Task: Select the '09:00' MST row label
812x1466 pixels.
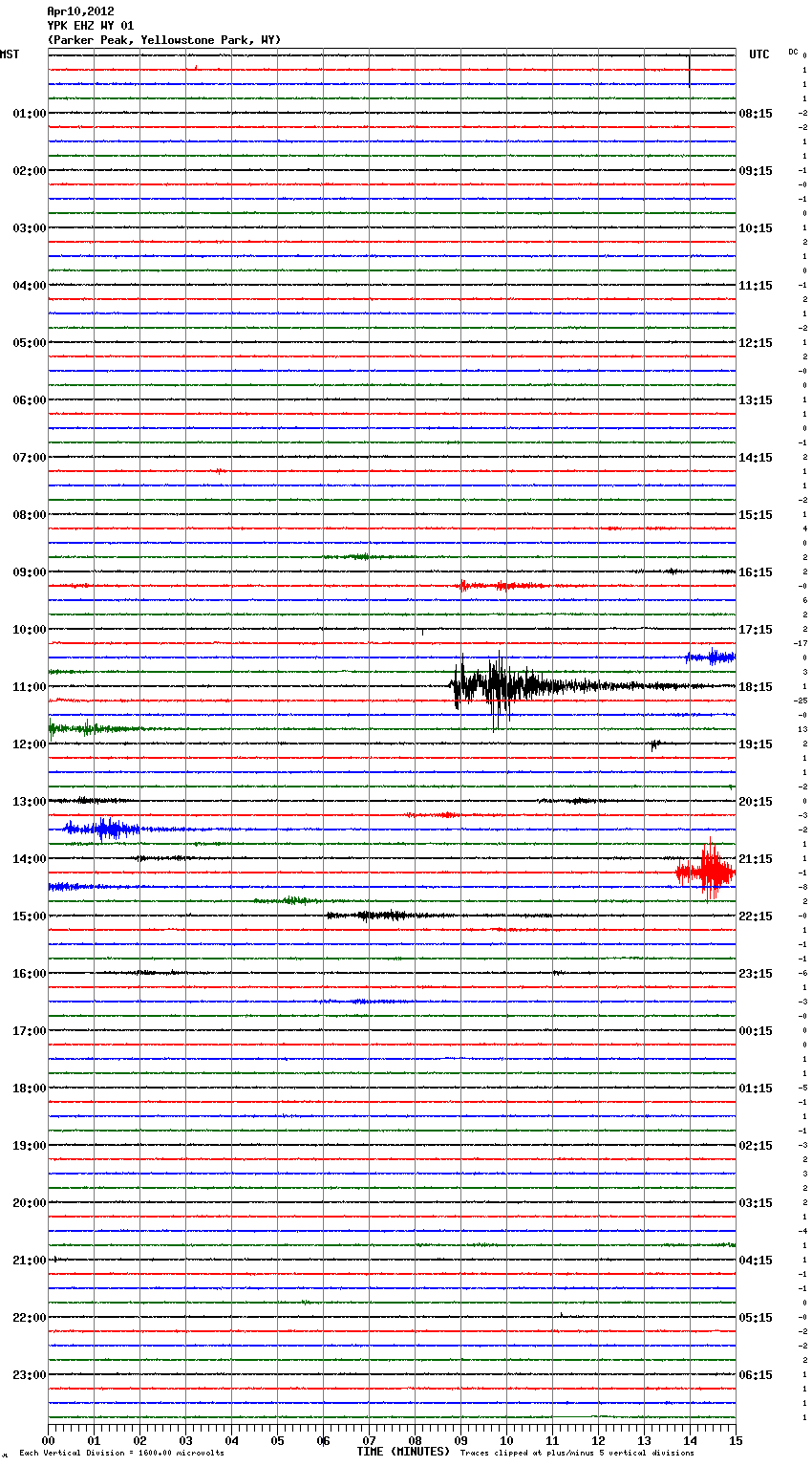Action: coord(29,572)
